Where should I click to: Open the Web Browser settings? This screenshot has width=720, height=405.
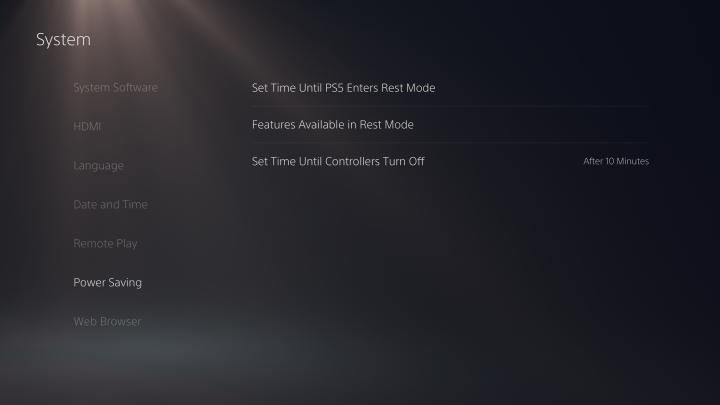[107, 321]
